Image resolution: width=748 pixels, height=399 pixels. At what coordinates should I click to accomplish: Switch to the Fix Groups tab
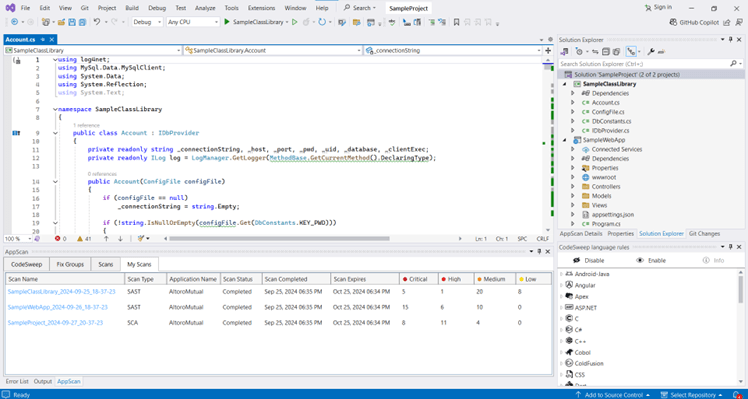tap(70, 264)
